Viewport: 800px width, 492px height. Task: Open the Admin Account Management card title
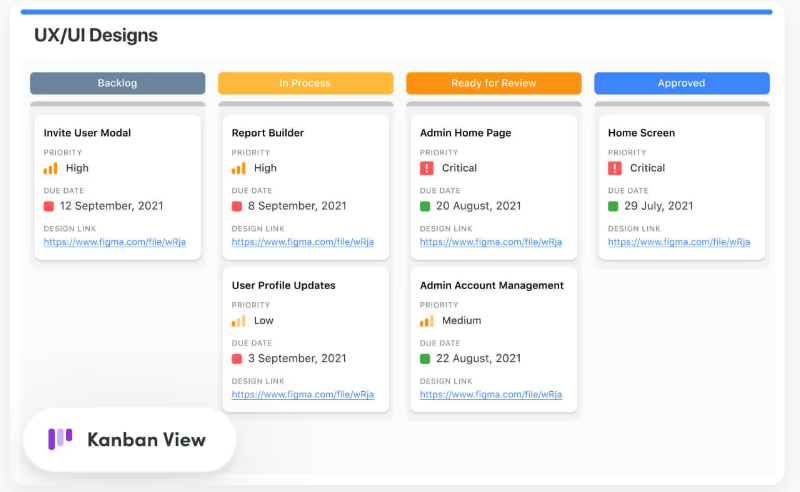tap(492, 285)
